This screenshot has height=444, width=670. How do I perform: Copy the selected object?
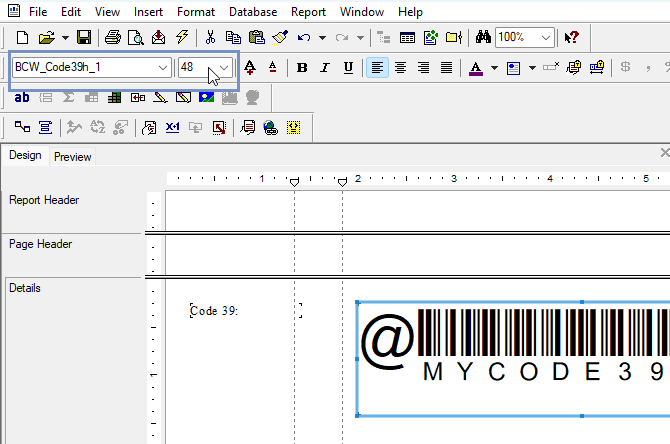coord(233,38)
